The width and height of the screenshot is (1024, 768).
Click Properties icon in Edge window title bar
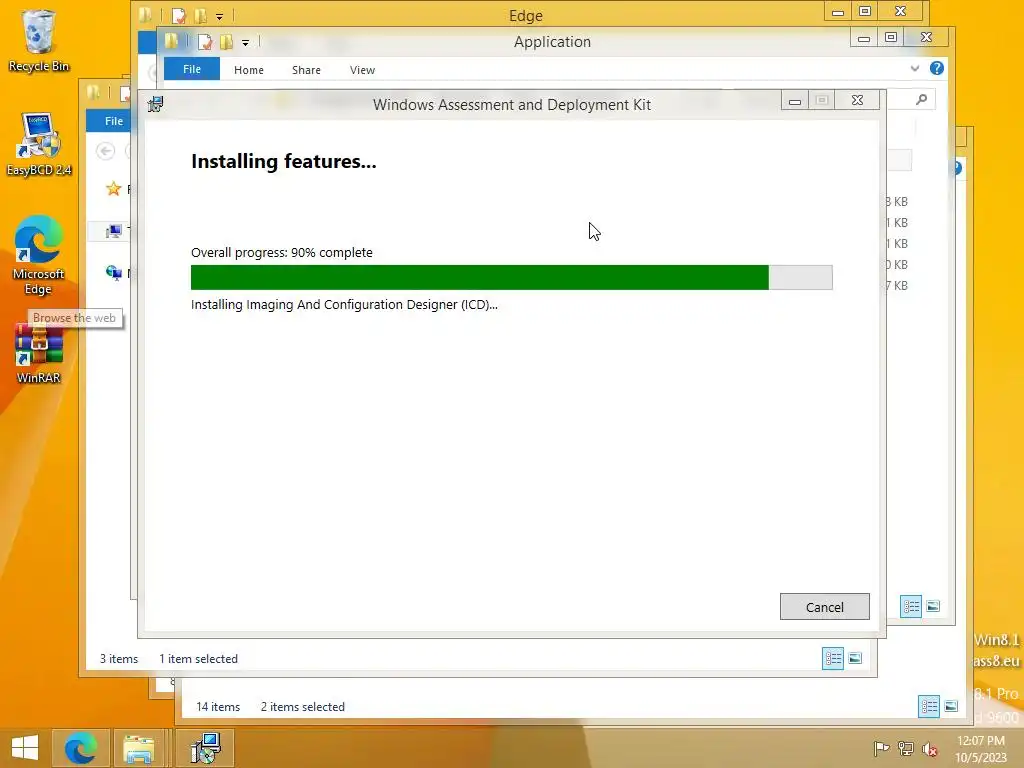[179, 16]
